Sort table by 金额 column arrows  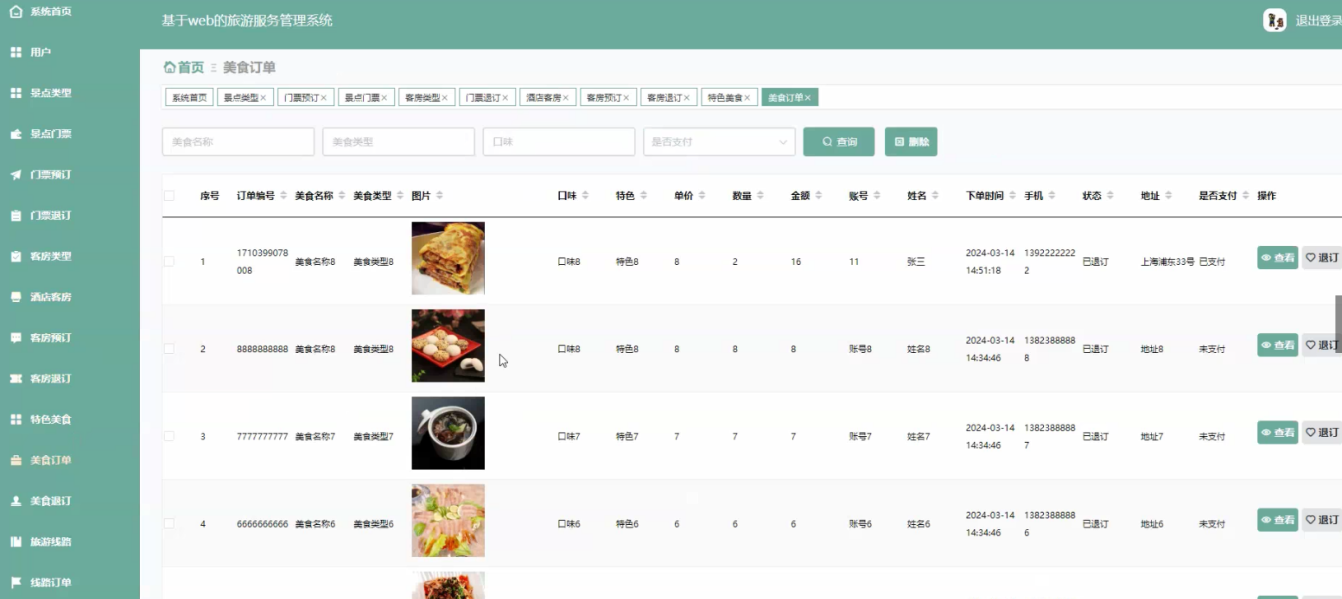(x=819, y=196)
